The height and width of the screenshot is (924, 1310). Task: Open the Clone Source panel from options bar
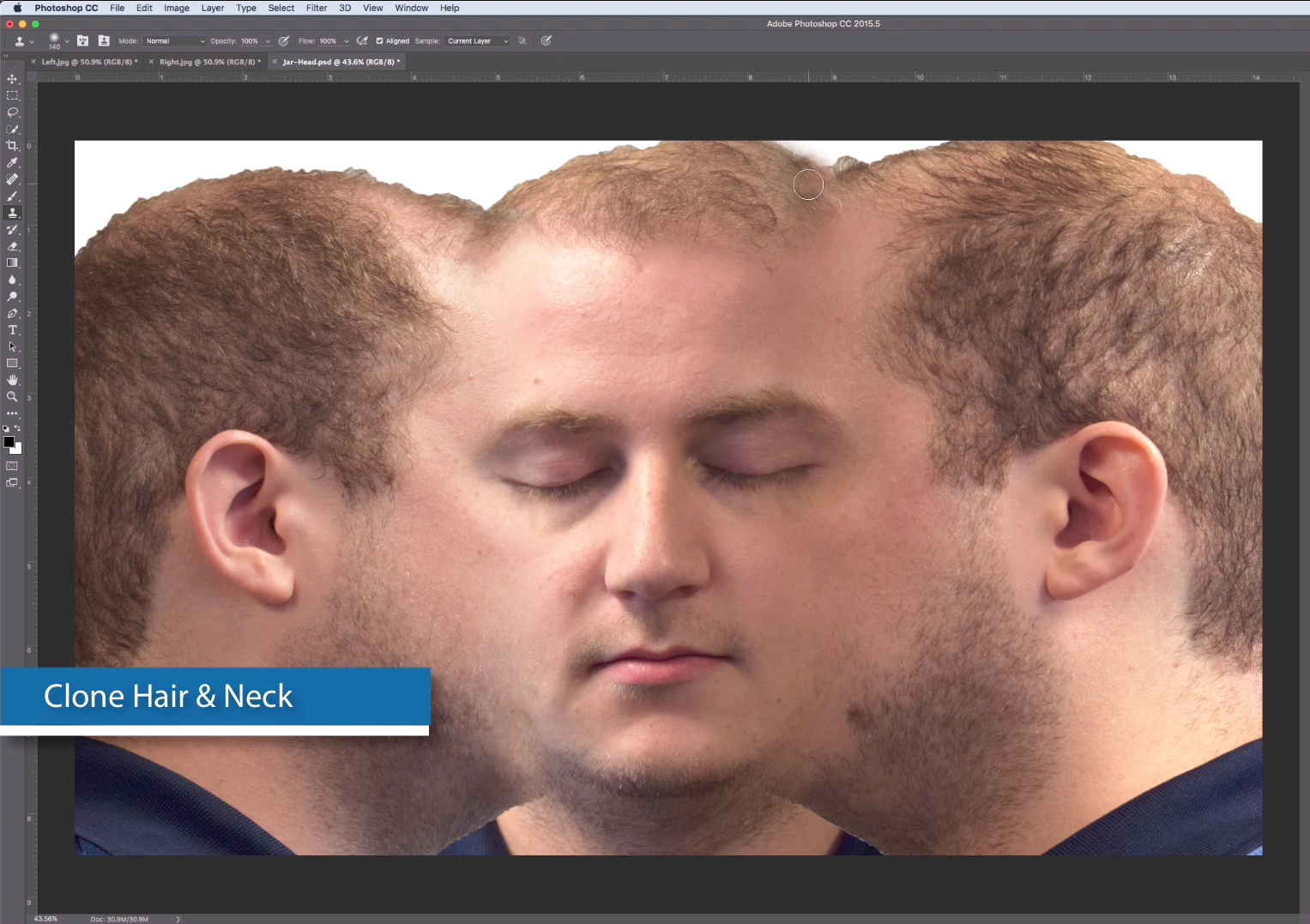pyautogui.click(x=103, y=40)
